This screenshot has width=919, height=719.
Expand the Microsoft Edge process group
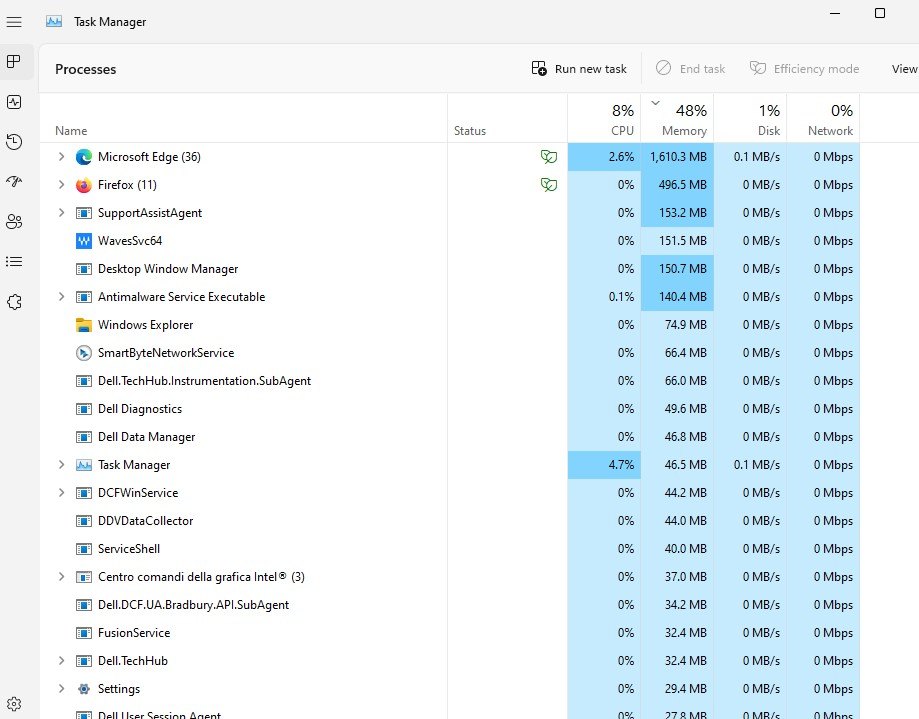click(61, 156)
